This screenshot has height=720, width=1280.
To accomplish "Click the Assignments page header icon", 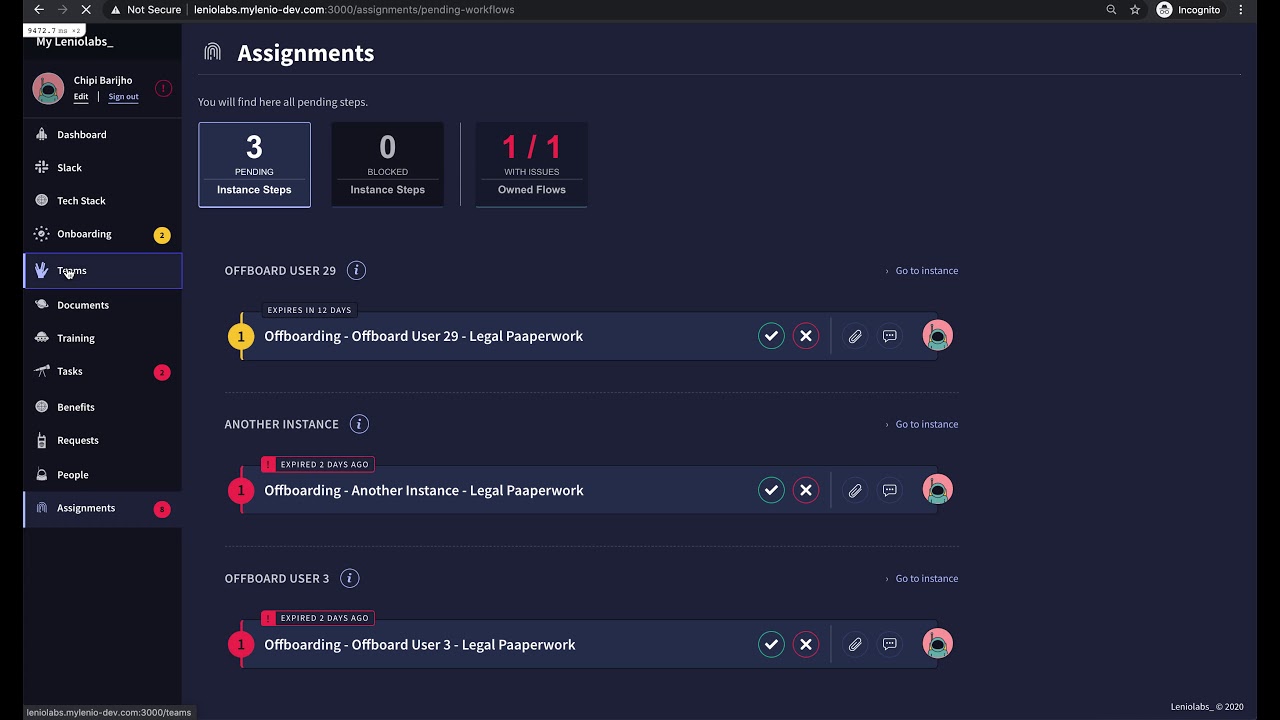I will pos(212,53).
